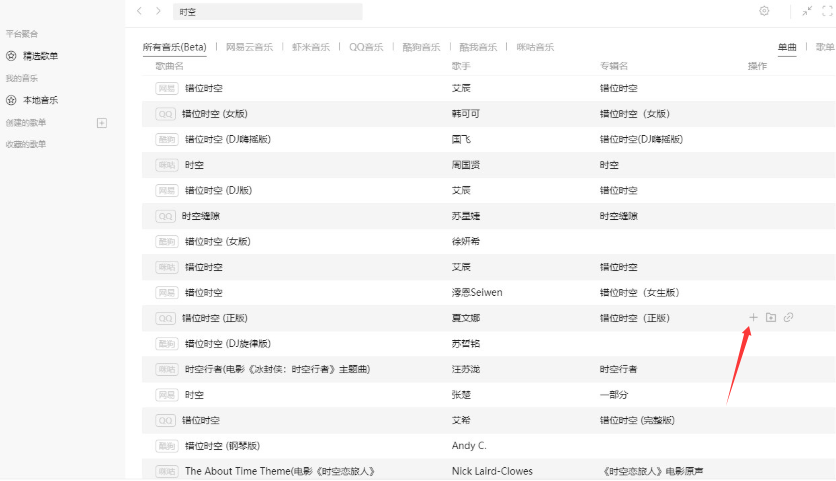
Task: Click the QQ badge on 时空缝隙 row
Action: pos(165,216)
